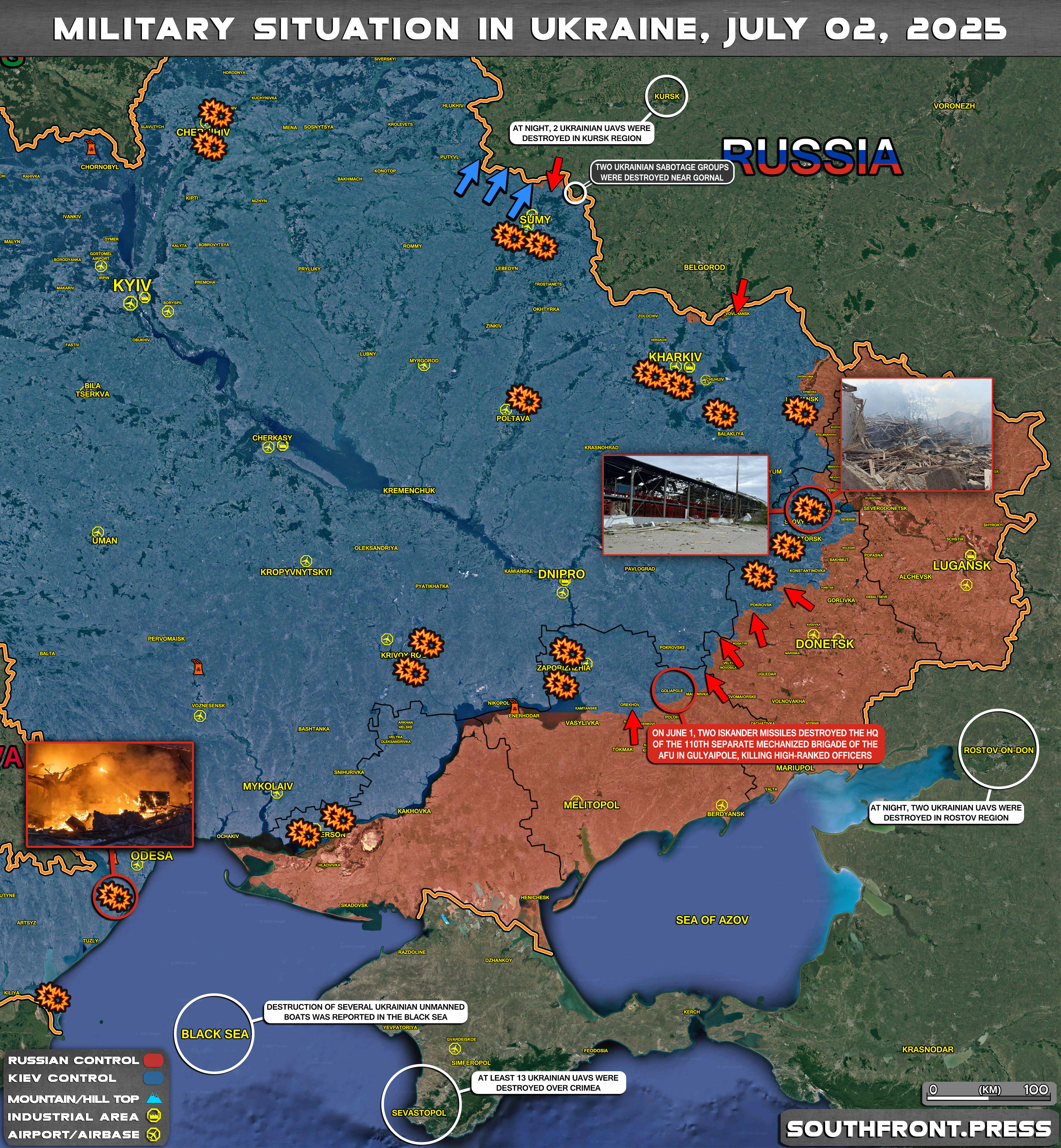Click the blue Kiev Control legend swatch

click(153, 1078)
